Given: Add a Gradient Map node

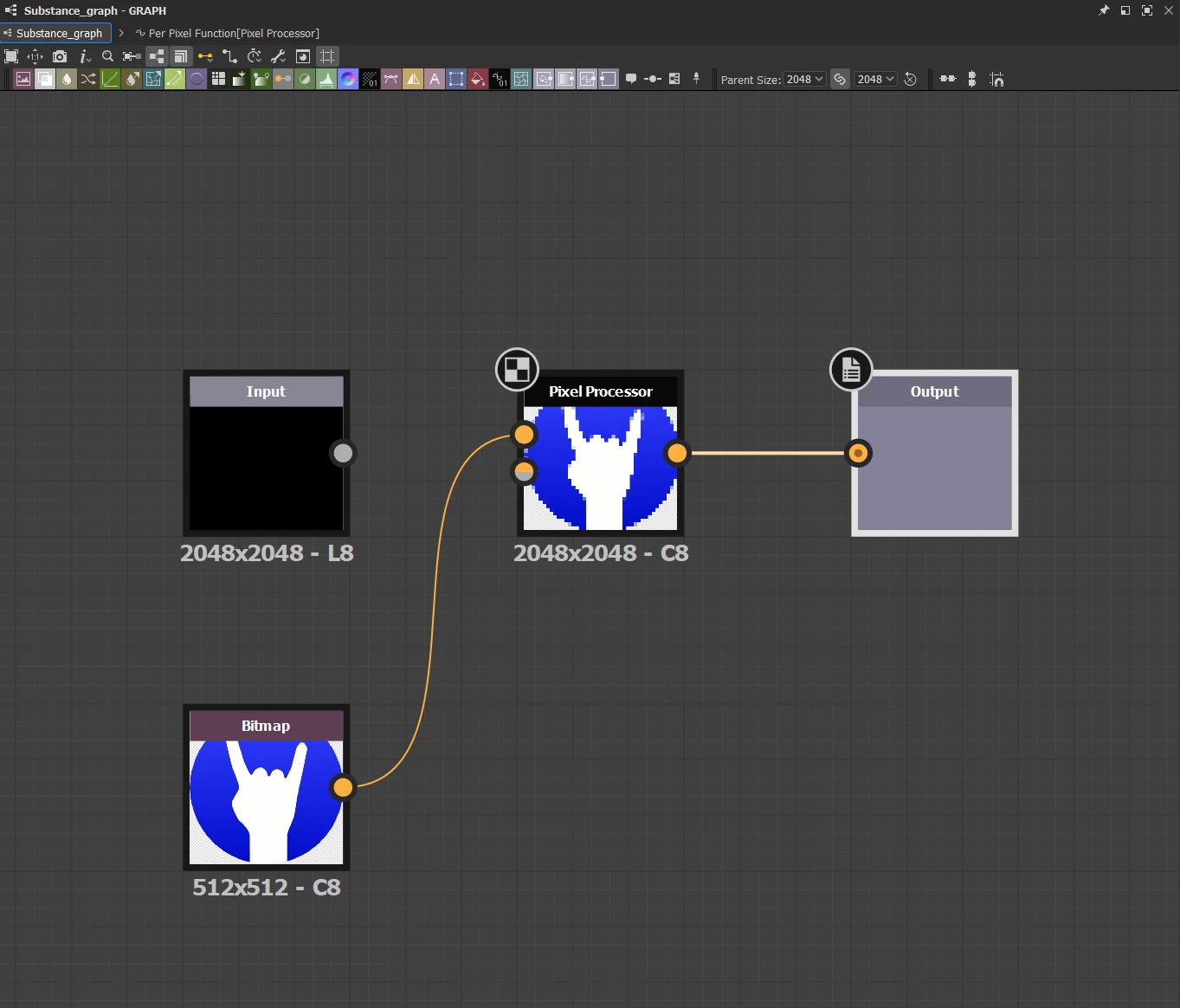Looking at the screenshot, I should coord(261,79).
